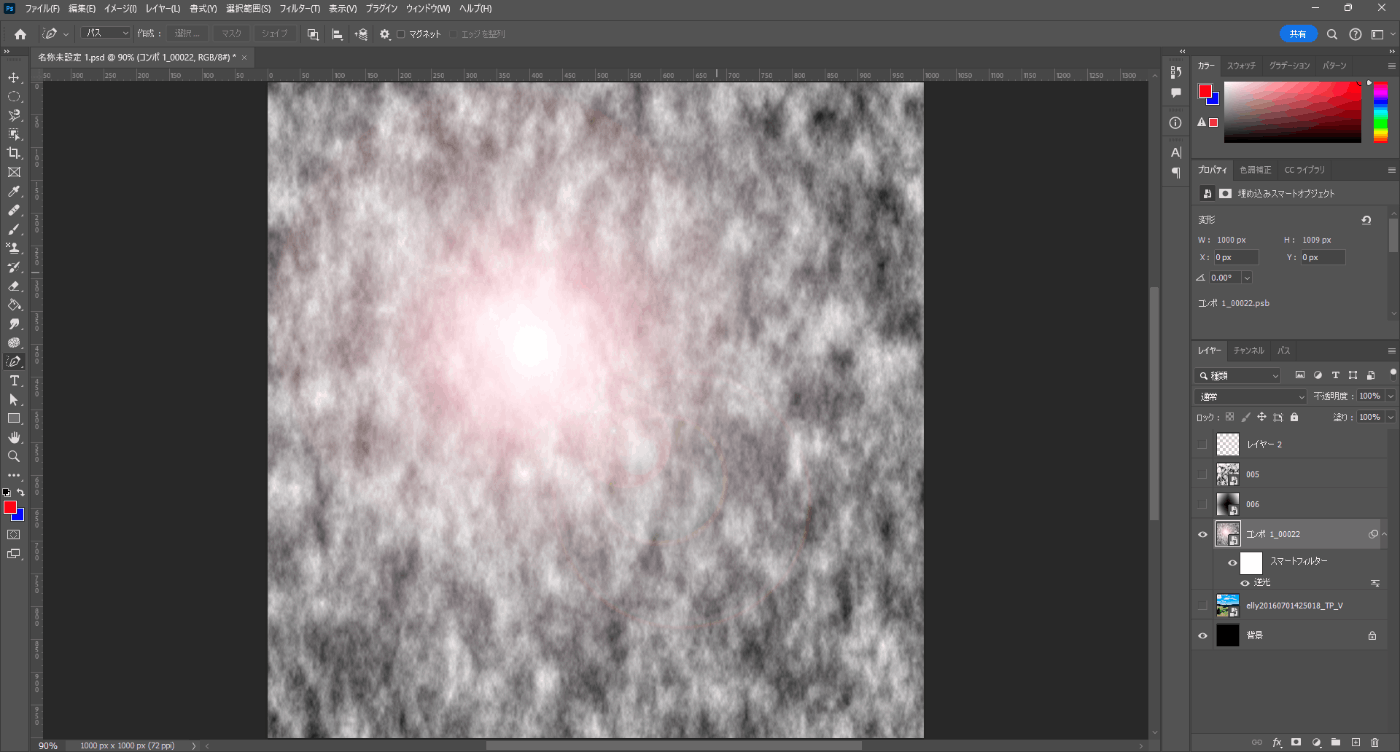The height and width of the screenshot is (752, 1400).
Task: Select the Elliptical Marquee tool
Action: [x=14, y=96]
